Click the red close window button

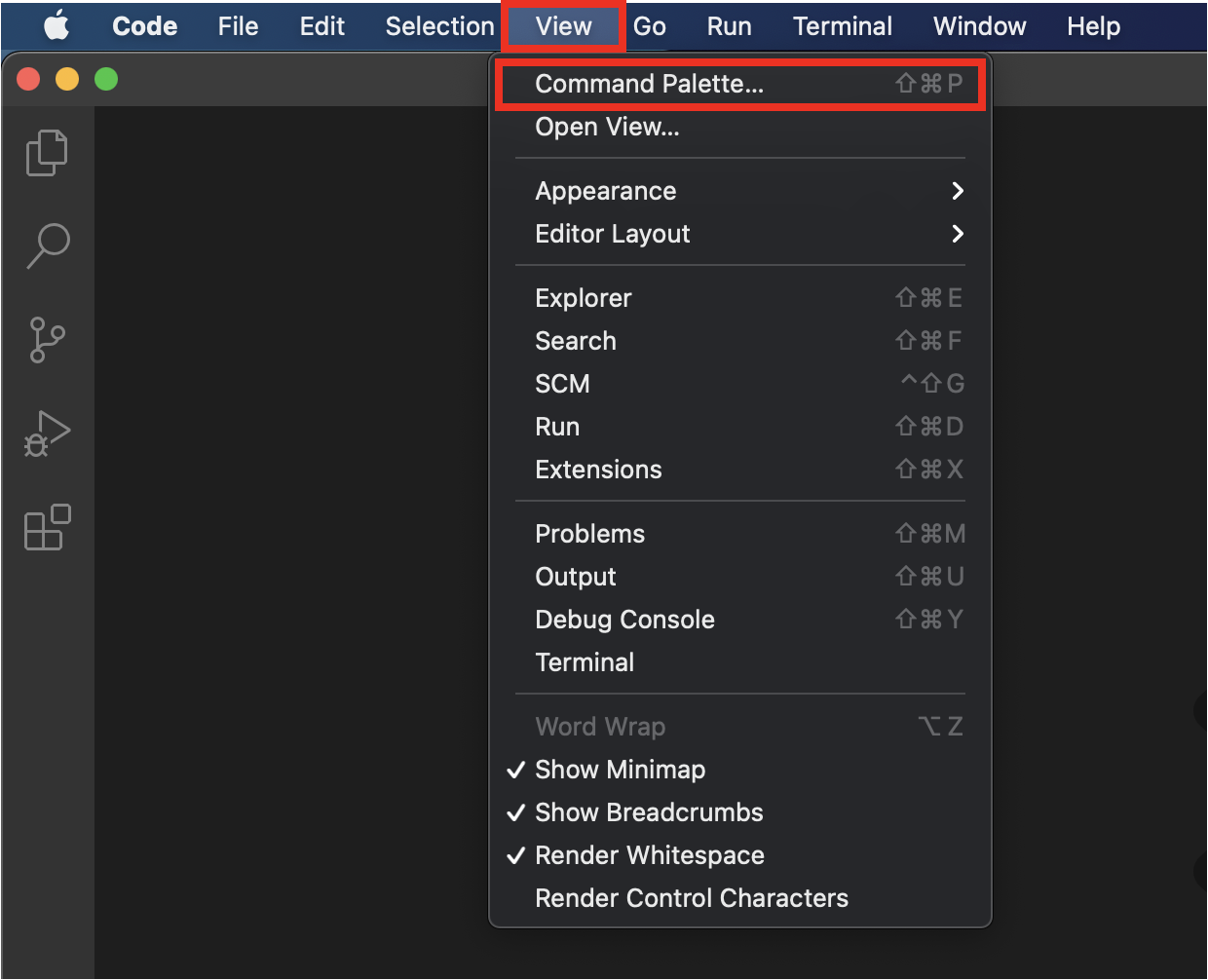(28, 79)
